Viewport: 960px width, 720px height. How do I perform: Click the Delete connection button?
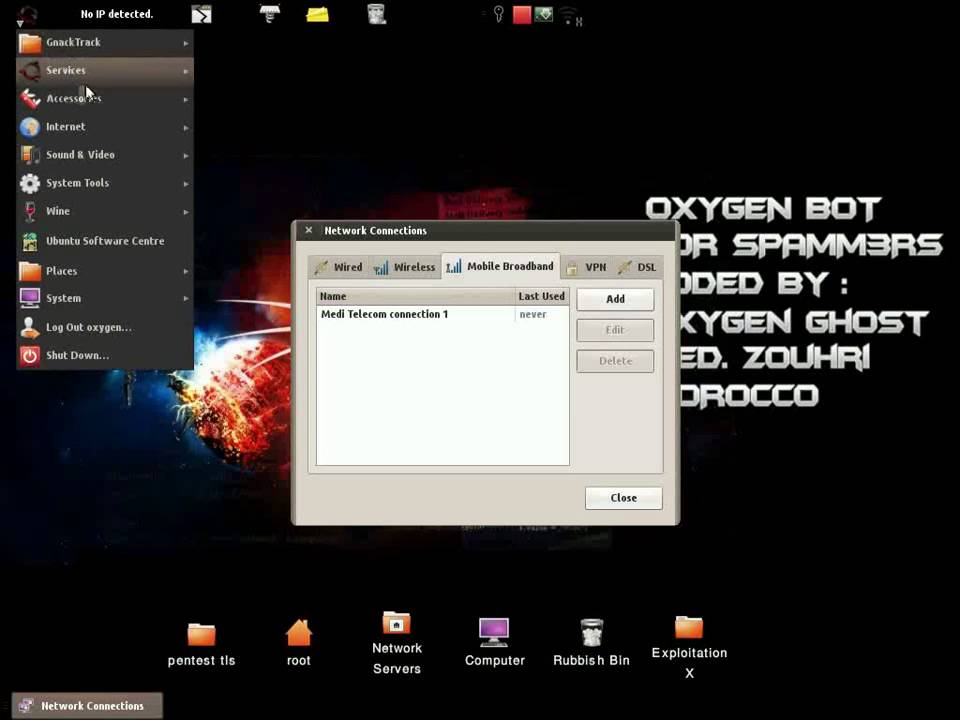pyautogui.click(x=615, y=361)
